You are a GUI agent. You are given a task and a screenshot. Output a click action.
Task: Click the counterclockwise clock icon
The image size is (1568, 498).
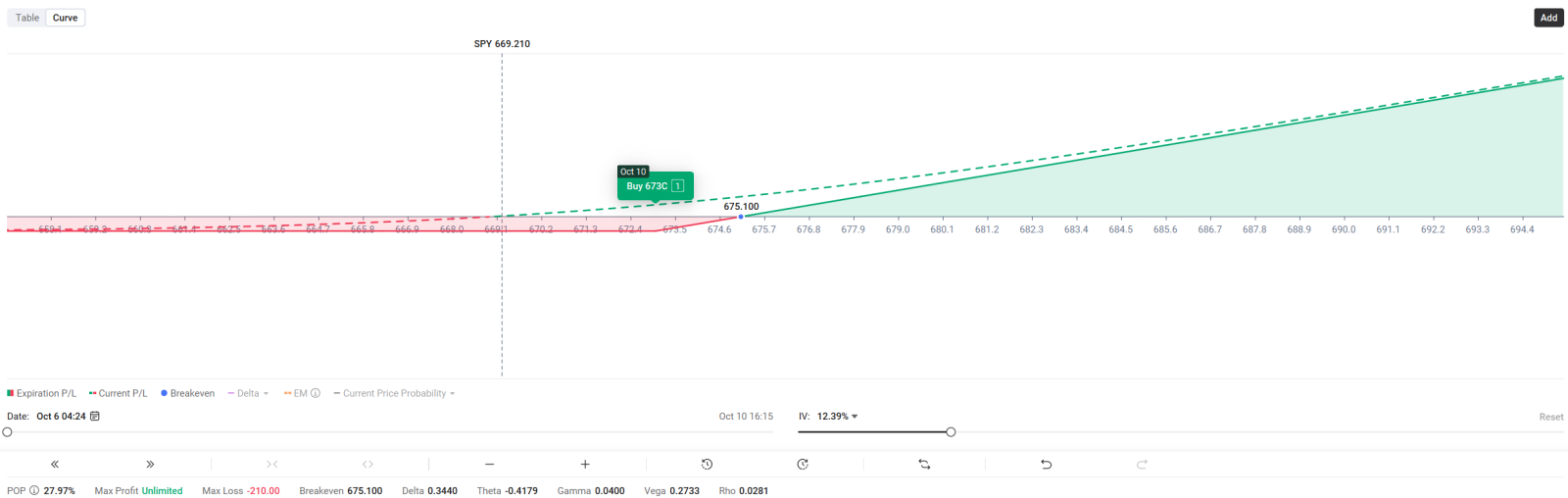[707, 465]
